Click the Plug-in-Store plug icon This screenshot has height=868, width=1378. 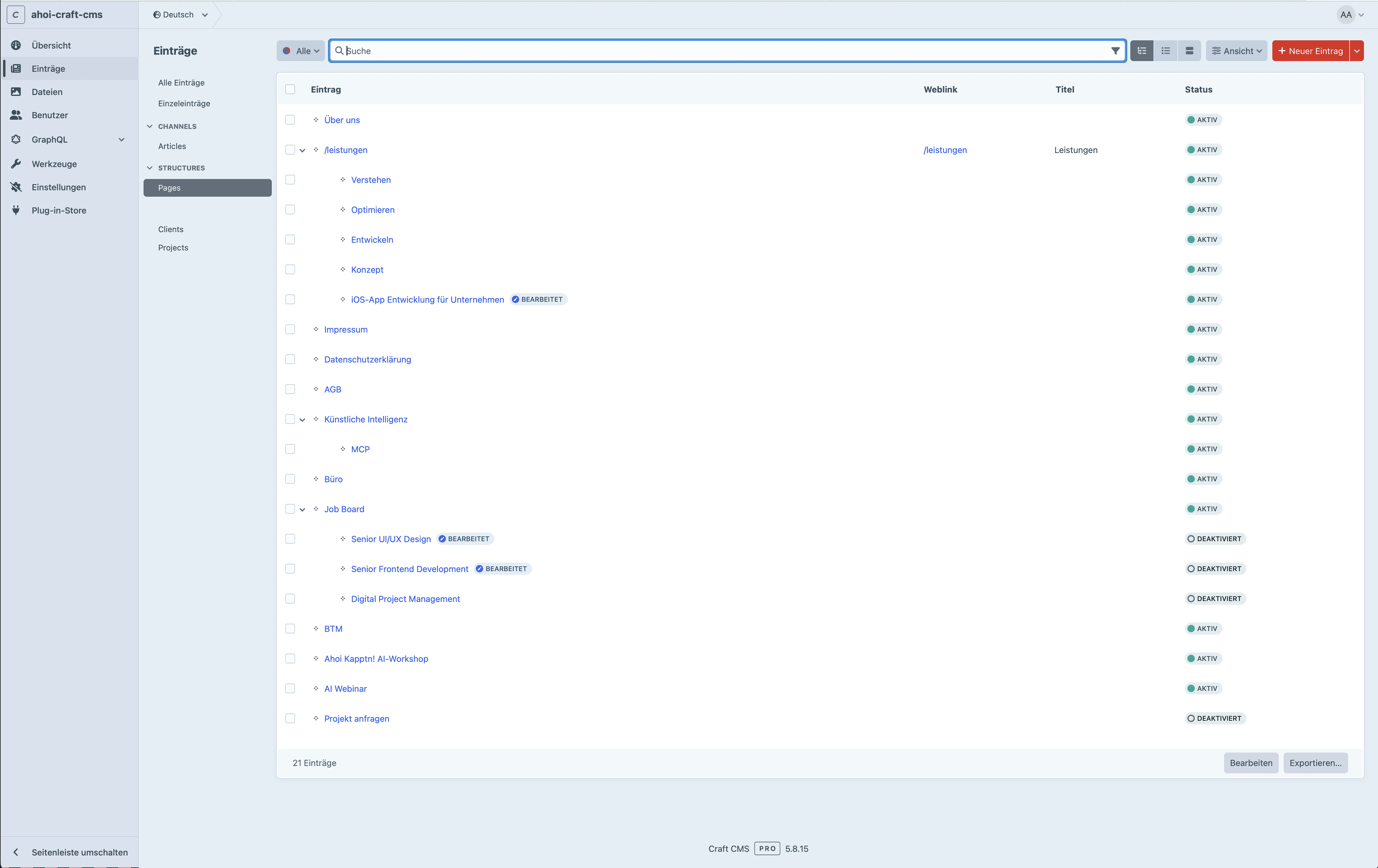coord(16,210)
